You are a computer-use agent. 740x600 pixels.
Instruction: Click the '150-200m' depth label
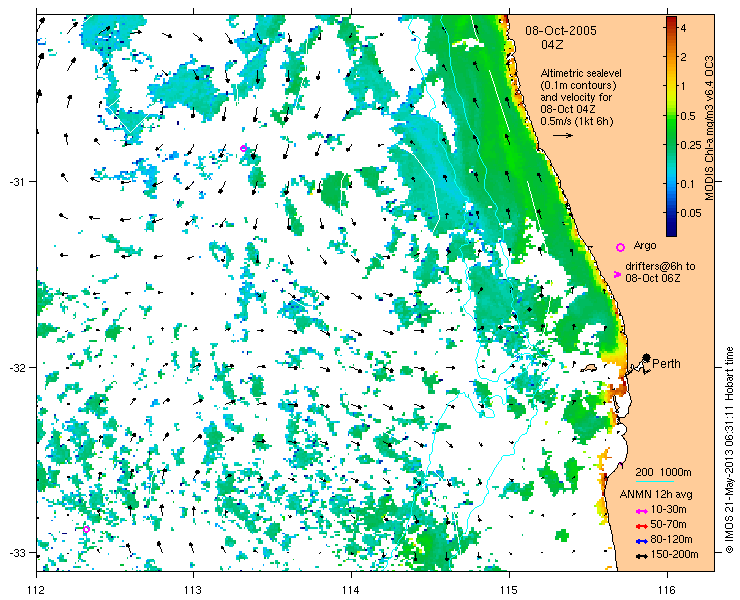(675, 555)
